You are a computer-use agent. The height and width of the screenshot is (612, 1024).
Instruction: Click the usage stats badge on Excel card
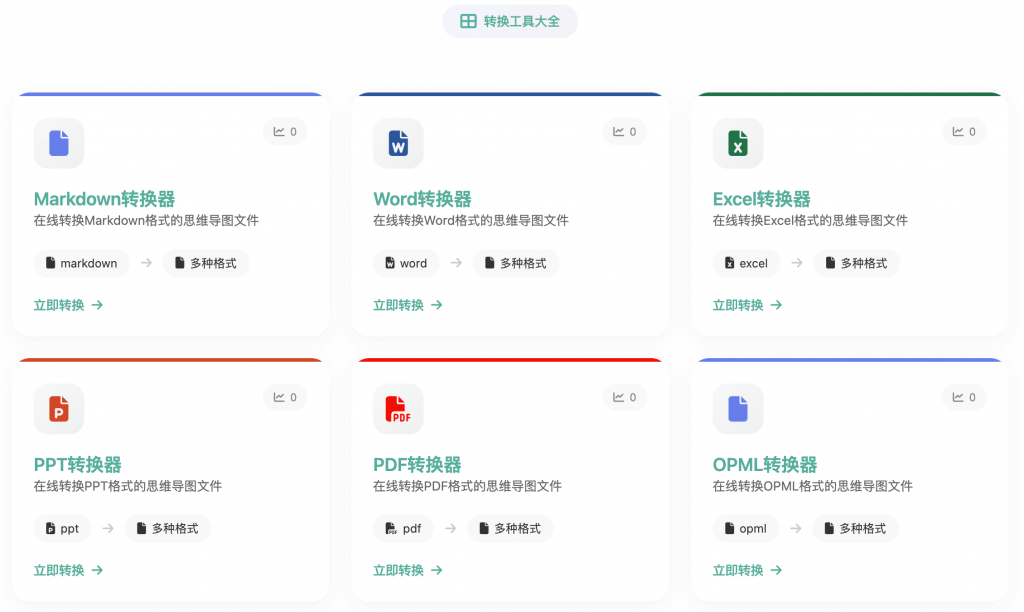(964, 131)
